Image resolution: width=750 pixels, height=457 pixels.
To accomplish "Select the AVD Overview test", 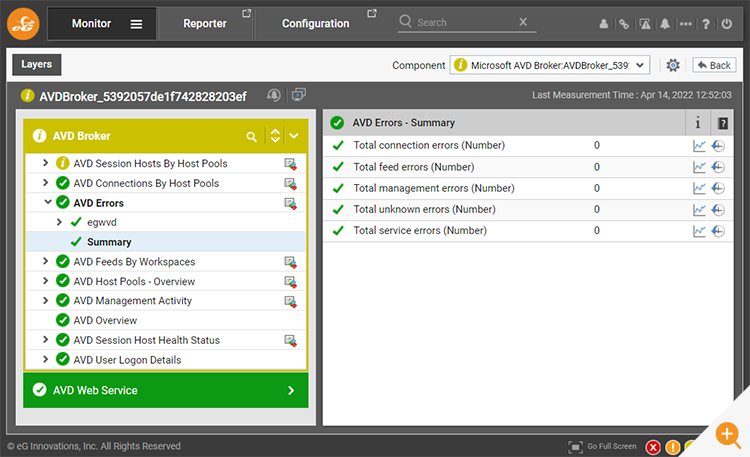I will tap(105, 321).
